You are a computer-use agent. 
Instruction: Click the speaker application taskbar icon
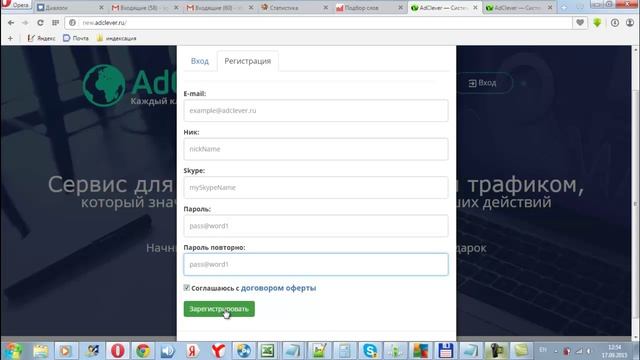[x=167, y=351]
